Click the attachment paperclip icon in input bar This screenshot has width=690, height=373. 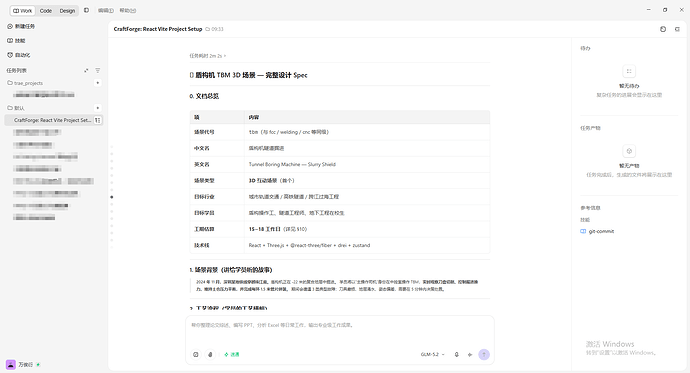coord(210,355)
